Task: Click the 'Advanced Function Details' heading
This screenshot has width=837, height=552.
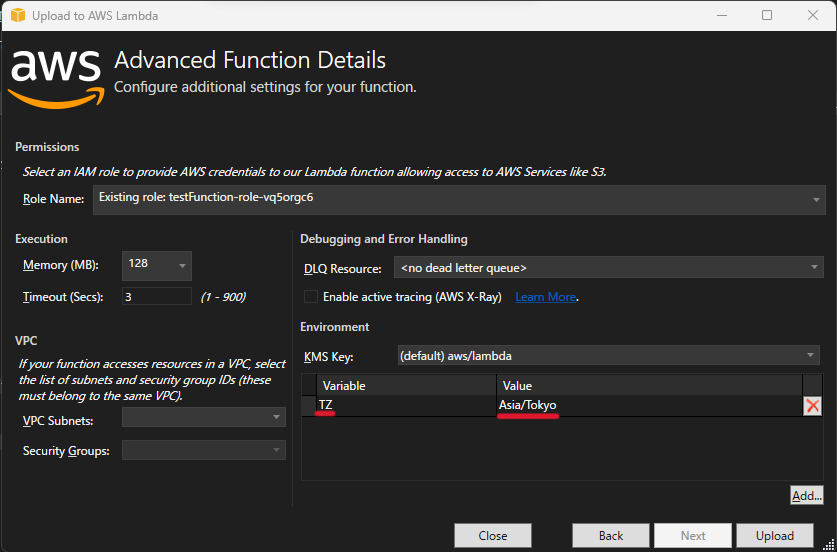Action: tap(250, 60)
